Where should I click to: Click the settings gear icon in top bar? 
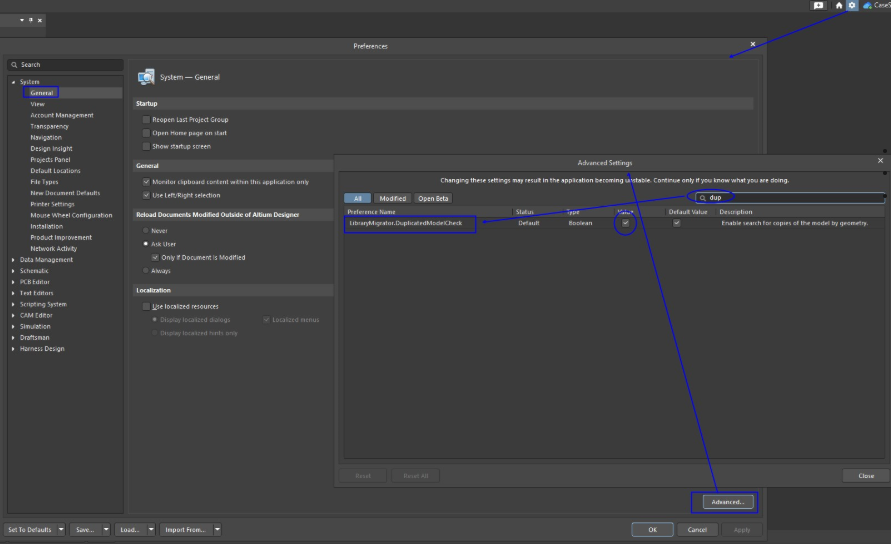852,6
